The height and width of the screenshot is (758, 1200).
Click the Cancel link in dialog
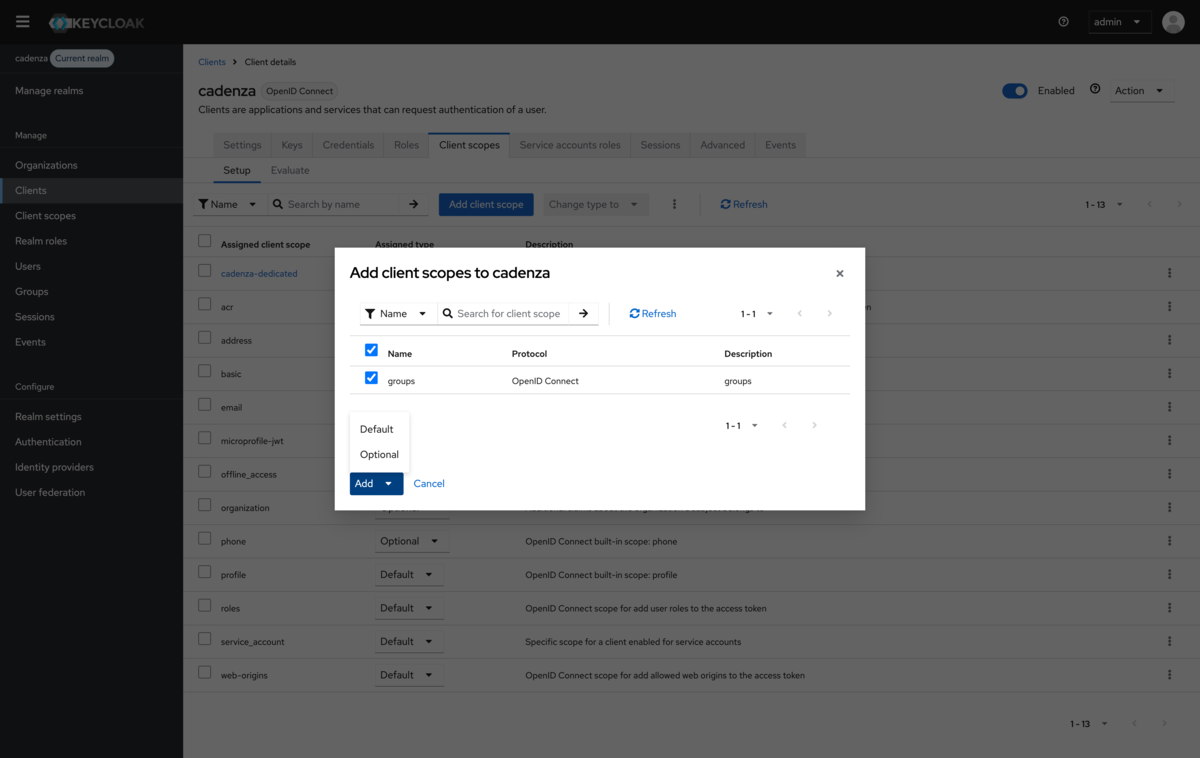point(429,484)
